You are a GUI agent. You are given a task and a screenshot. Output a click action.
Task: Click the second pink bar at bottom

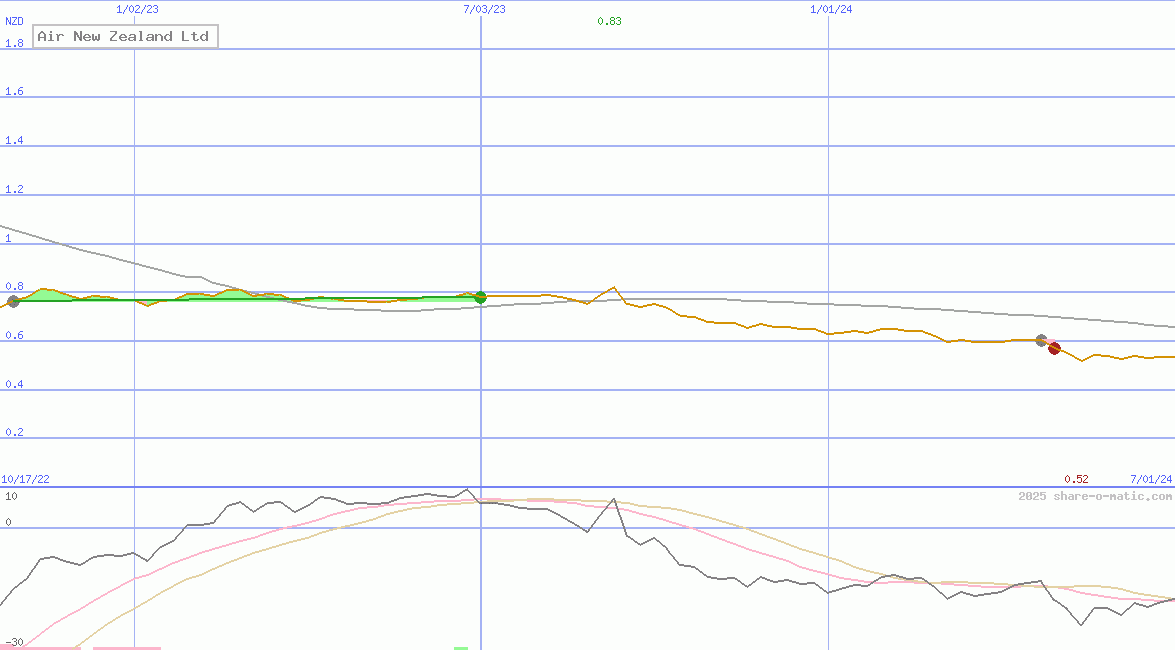click(x=126, y=647)
